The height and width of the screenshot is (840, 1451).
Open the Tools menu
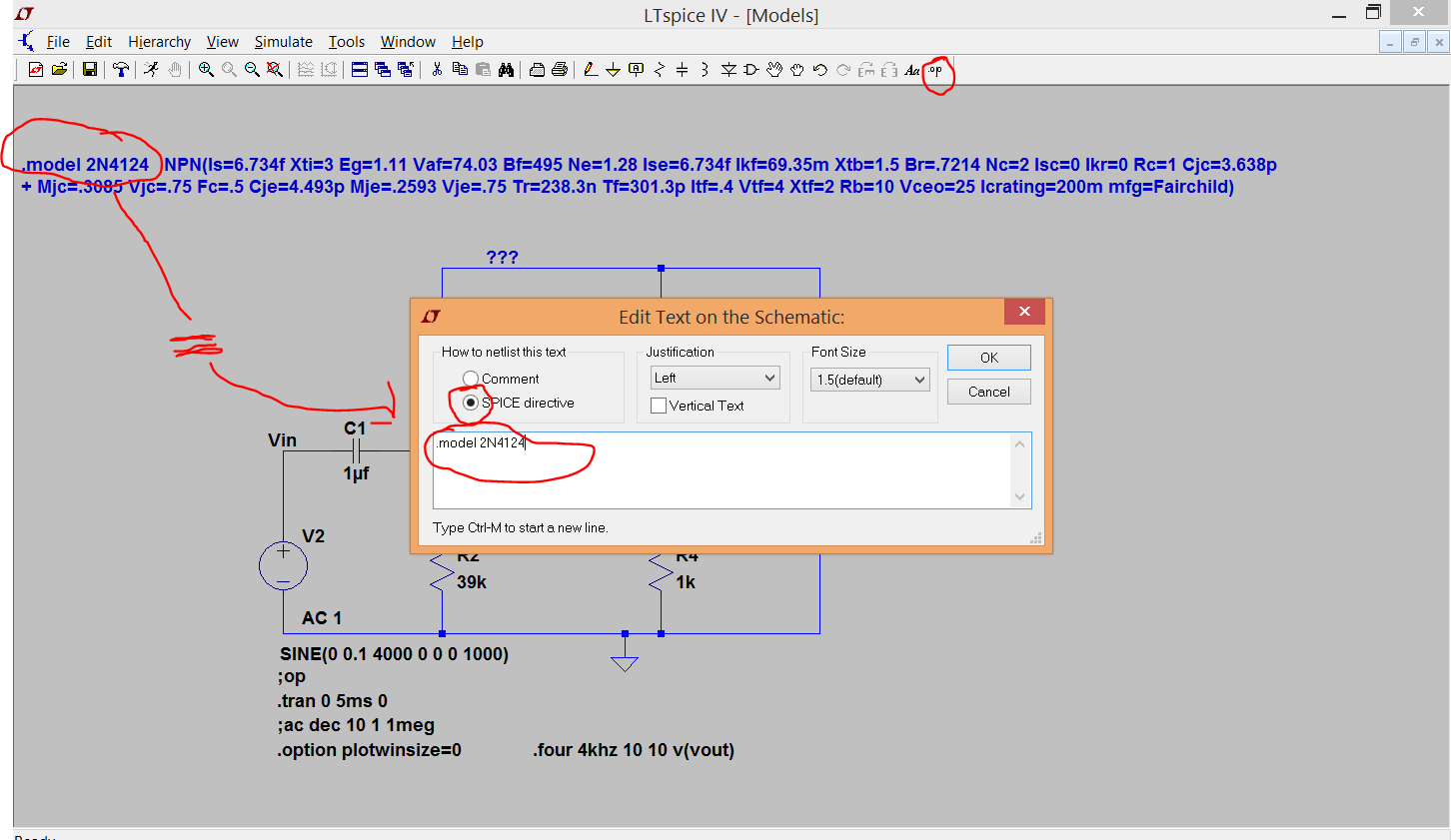[347, 42]
